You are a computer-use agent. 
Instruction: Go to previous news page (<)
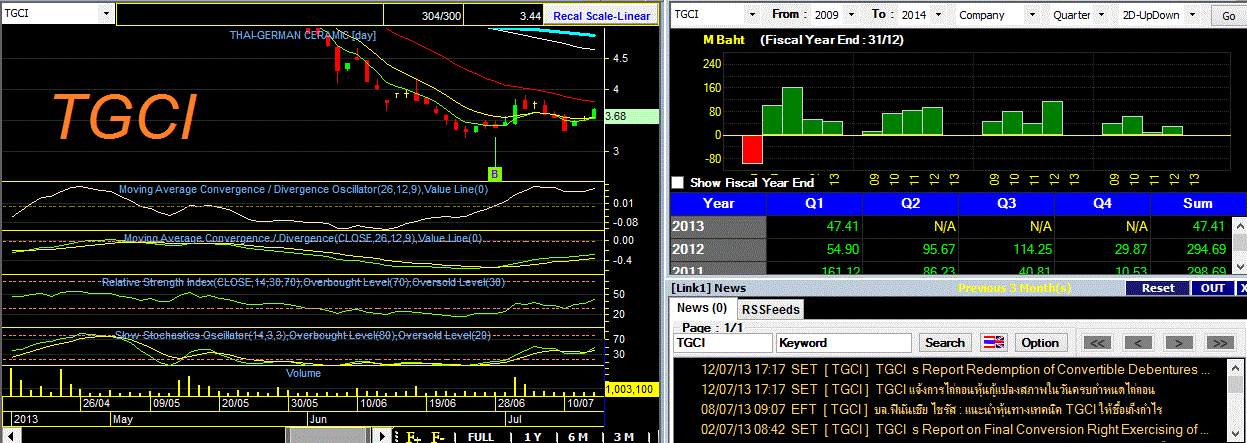coord(1138,342)
